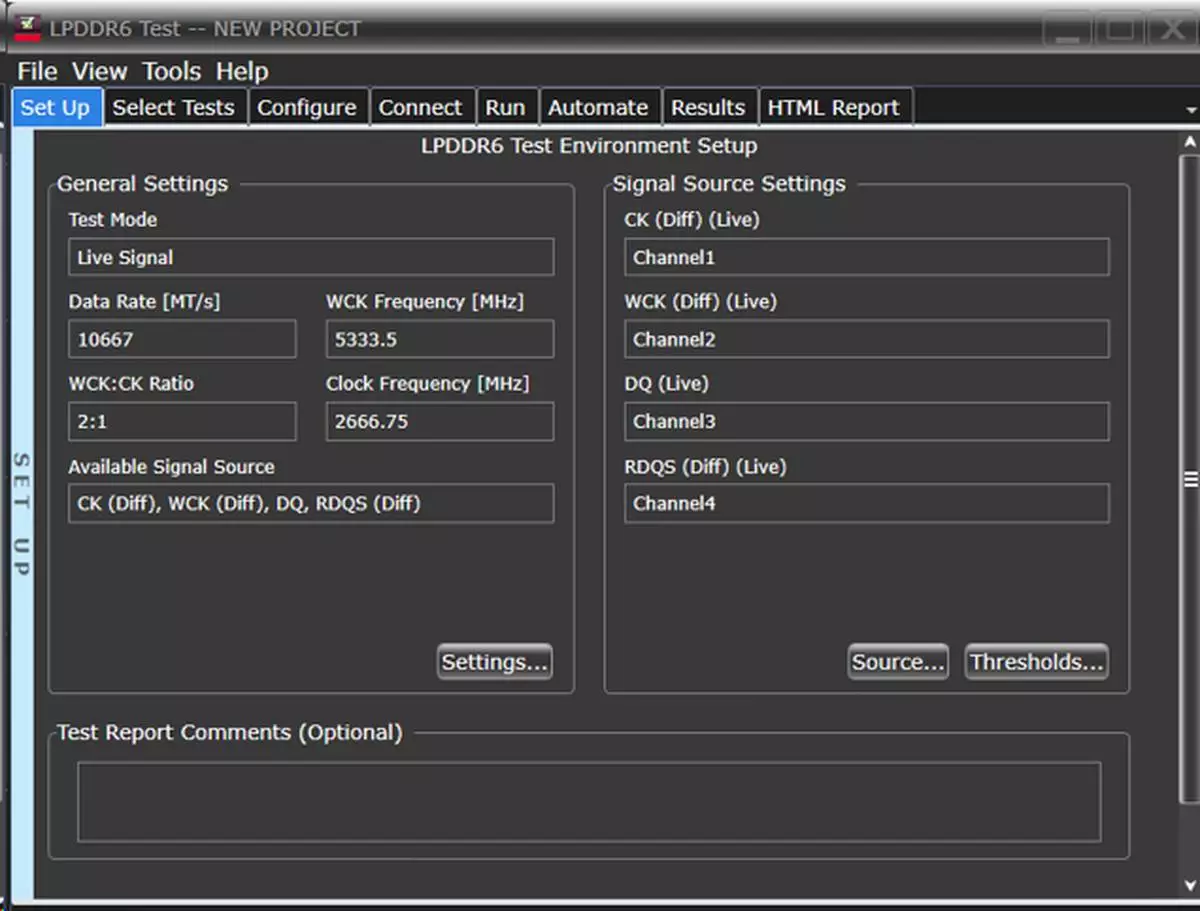Viewport: 1200px width, 911px height.
Task: Switch to the Select Tests tab
Action: tap(173, 108)
